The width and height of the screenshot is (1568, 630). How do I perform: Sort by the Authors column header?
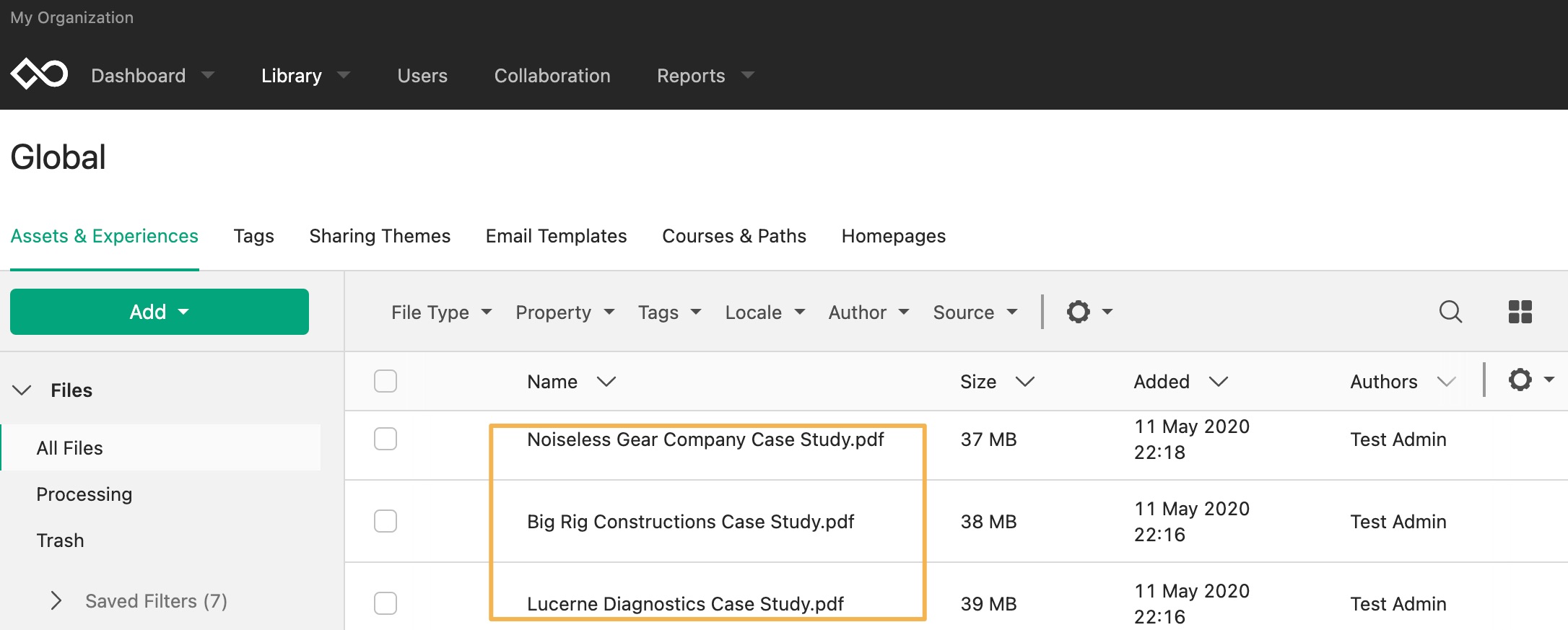[x=1403, y=382]
